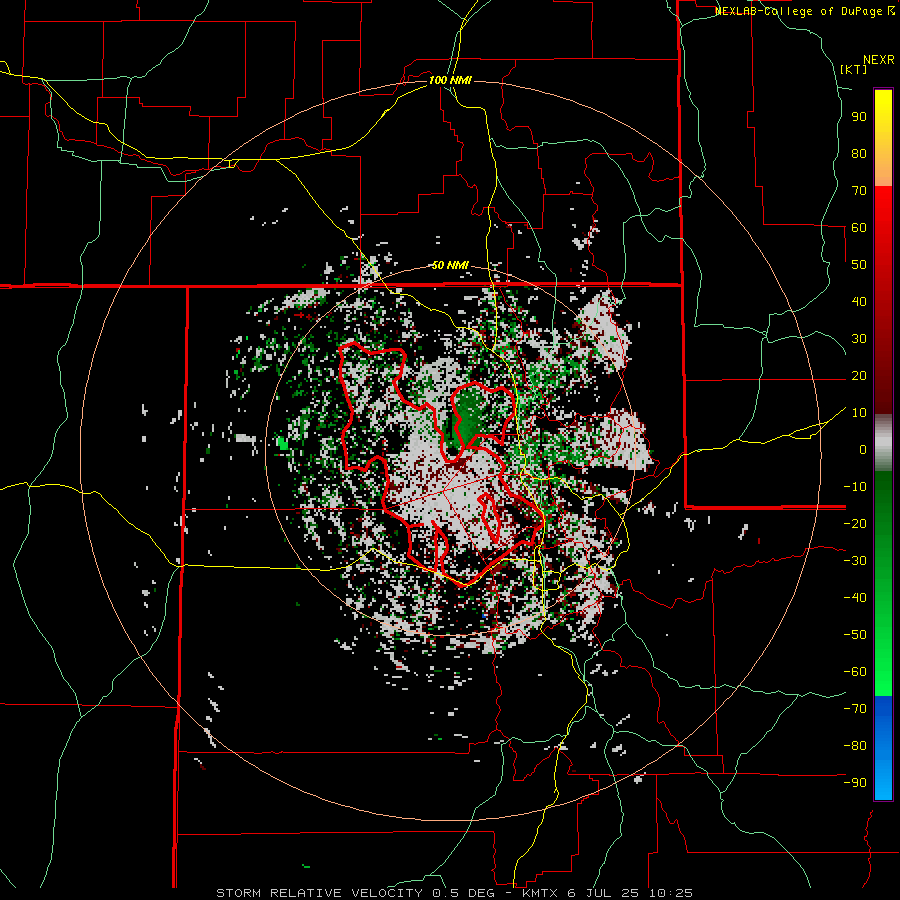The height and width of the screenshot is (900, 900).
Task: Click the 10 value on the velocity scale
Action: tap(859, 413)
